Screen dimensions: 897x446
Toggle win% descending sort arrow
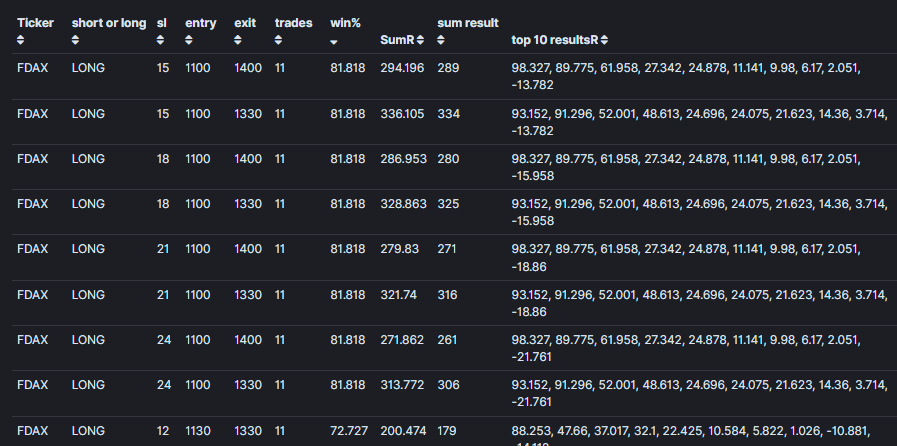coord(334,42)
